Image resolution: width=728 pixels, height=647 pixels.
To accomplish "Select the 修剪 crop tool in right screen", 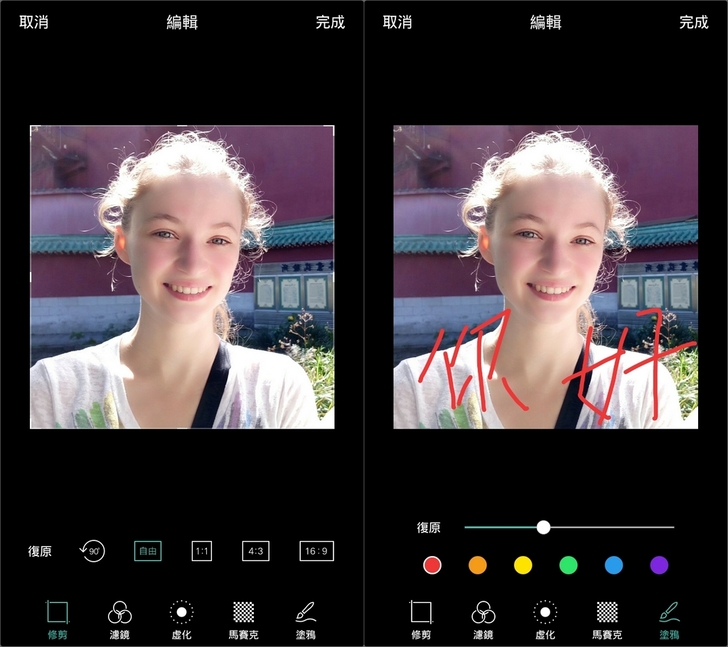I will [421, 620].
